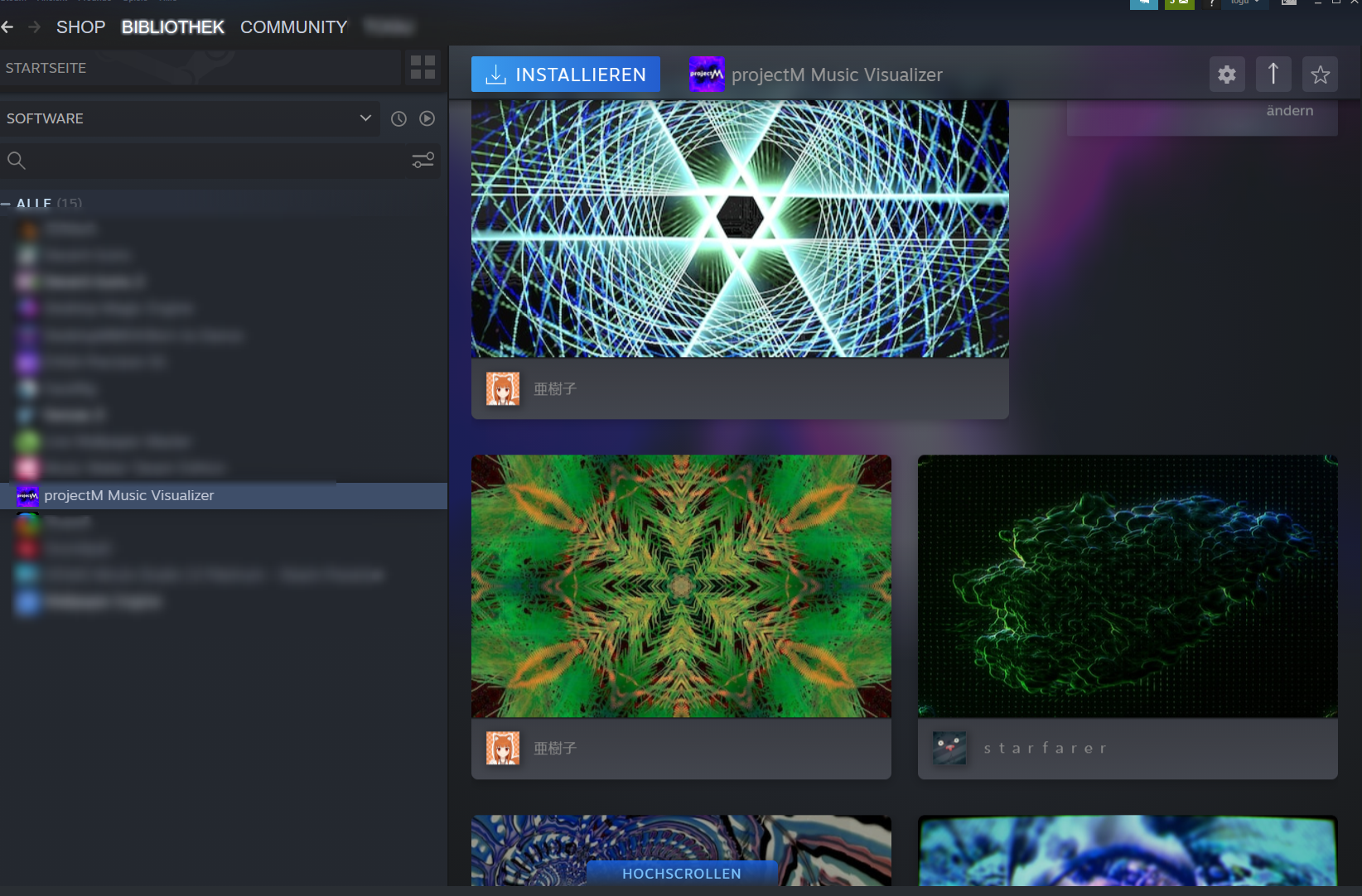
Task: Go back with the left arrow
Action: tap(7, 27)
